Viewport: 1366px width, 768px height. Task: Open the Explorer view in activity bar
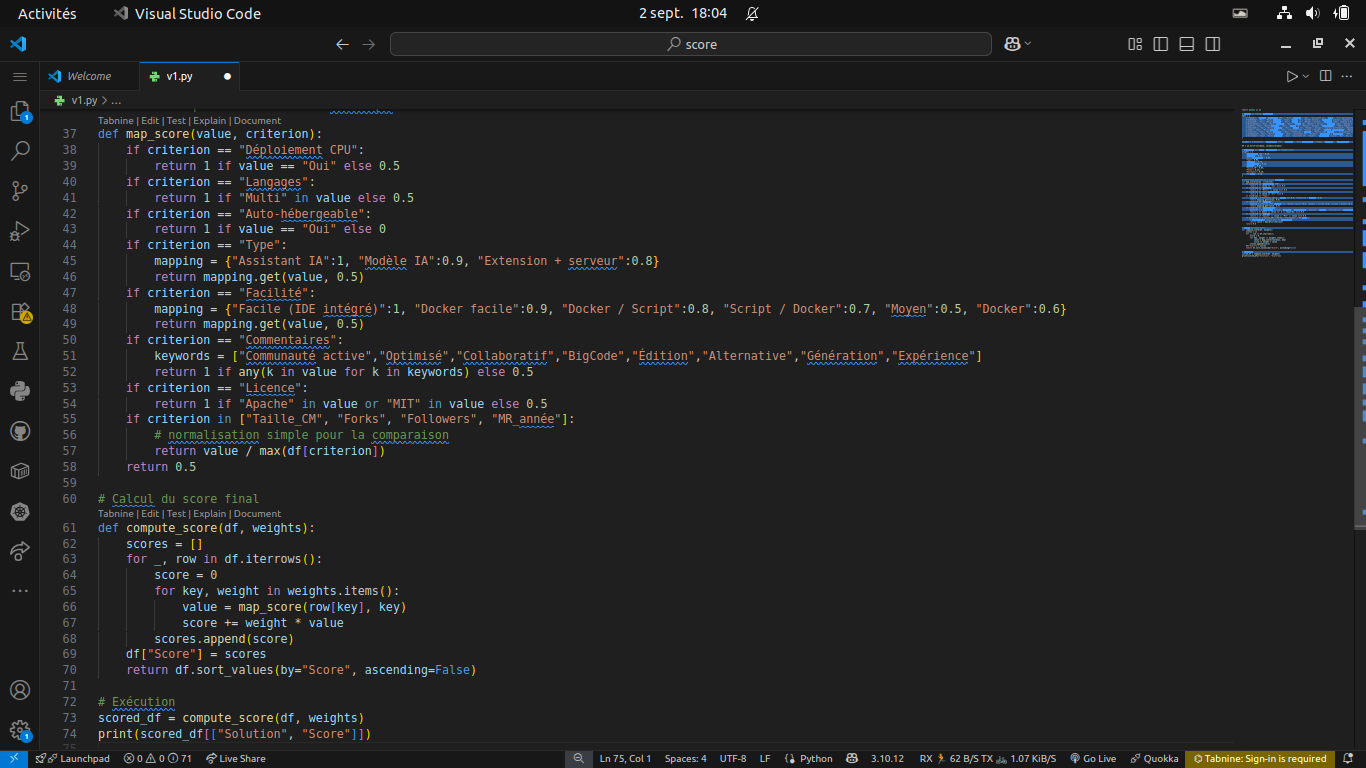(20, 111)
